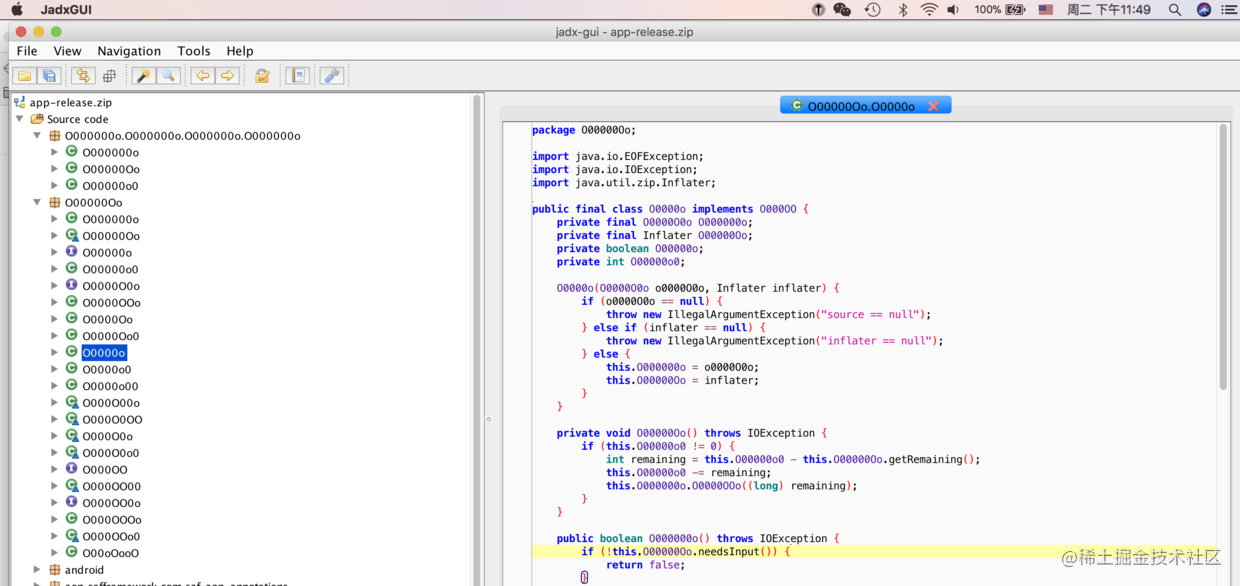Select class O000OOo0 in tree

[110, 536]
